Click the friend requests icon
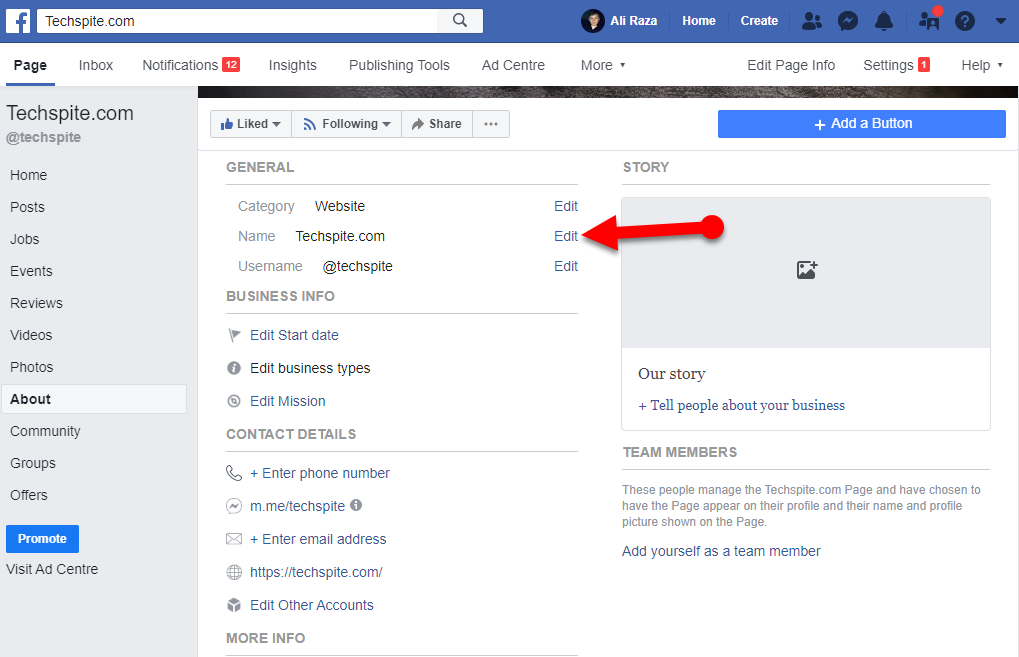 click(812, 20)
